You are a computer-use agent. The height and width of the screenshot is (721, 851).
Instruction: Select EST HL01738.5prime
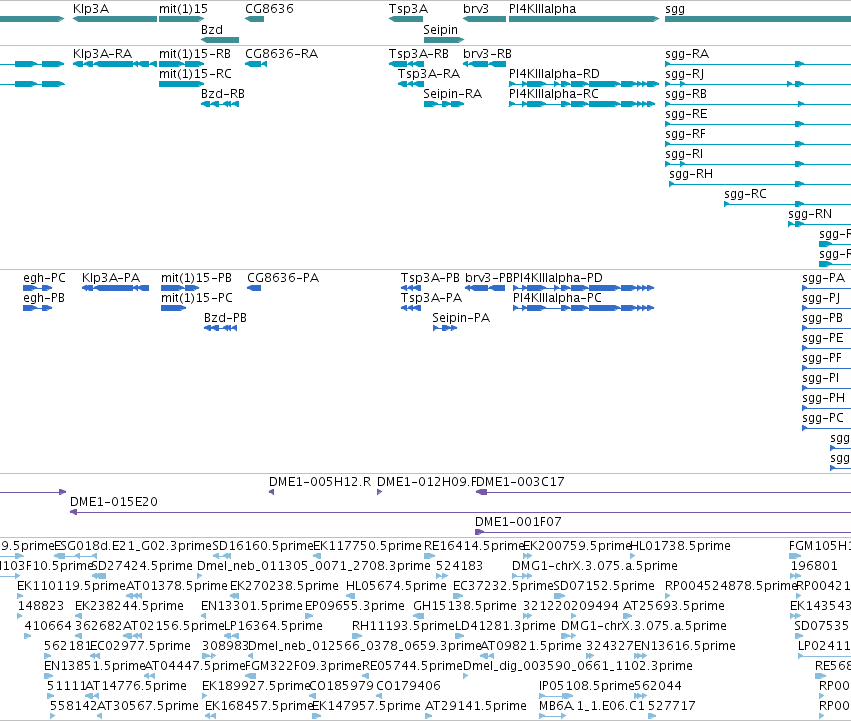point(632,556)
